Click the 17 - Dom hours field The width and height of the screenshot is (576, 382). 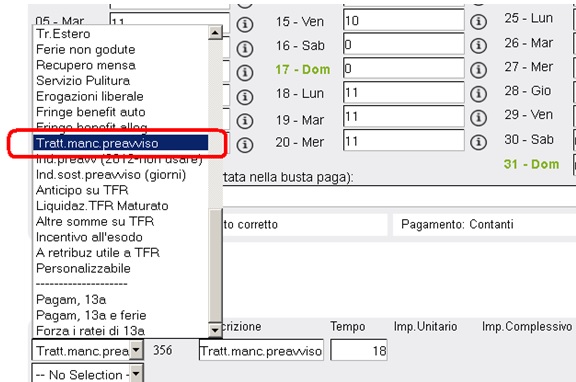[403, 68]
